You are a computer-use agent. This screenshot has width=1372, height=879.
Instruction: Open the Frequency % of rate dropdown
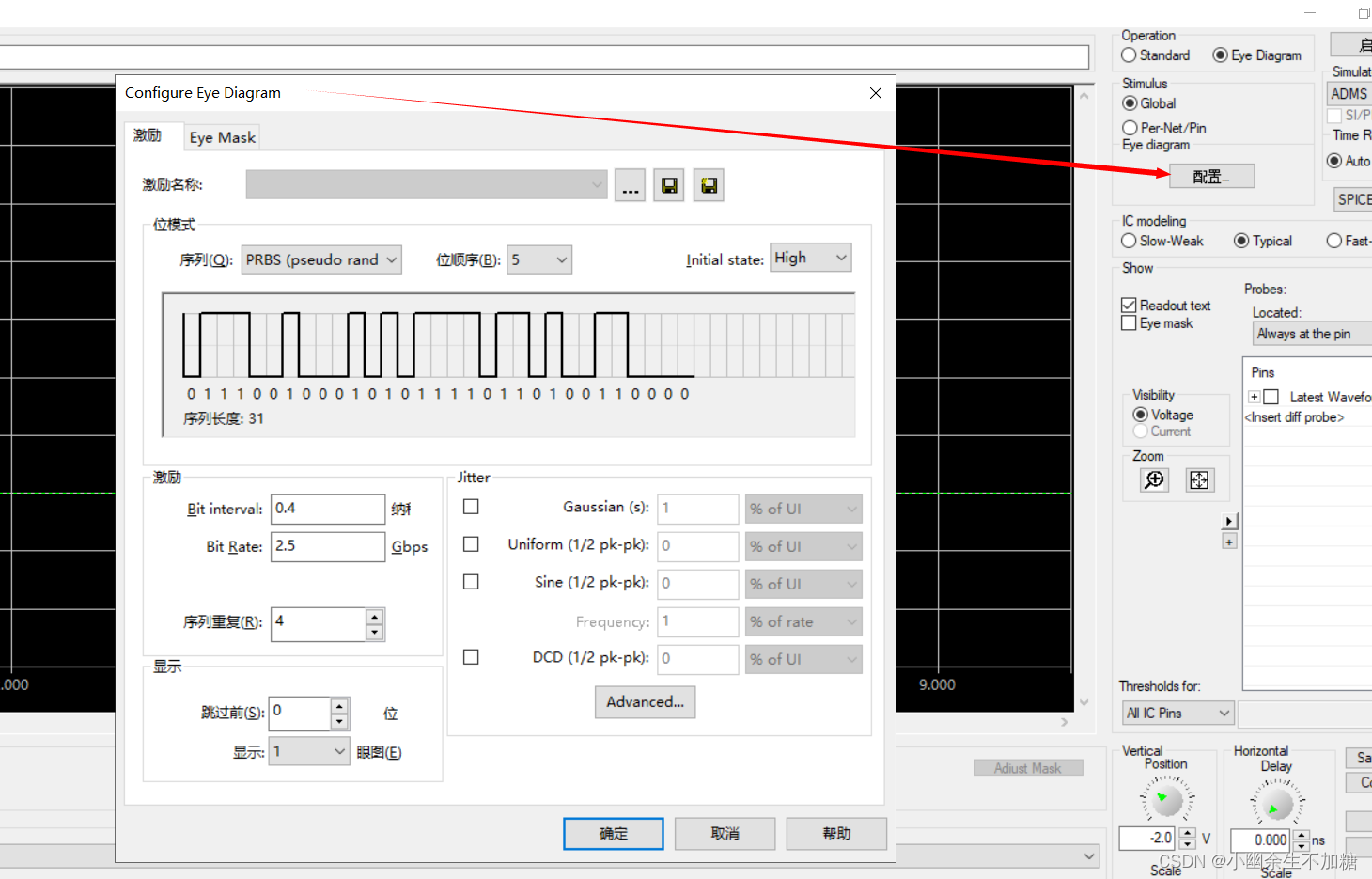coord(803,621)
